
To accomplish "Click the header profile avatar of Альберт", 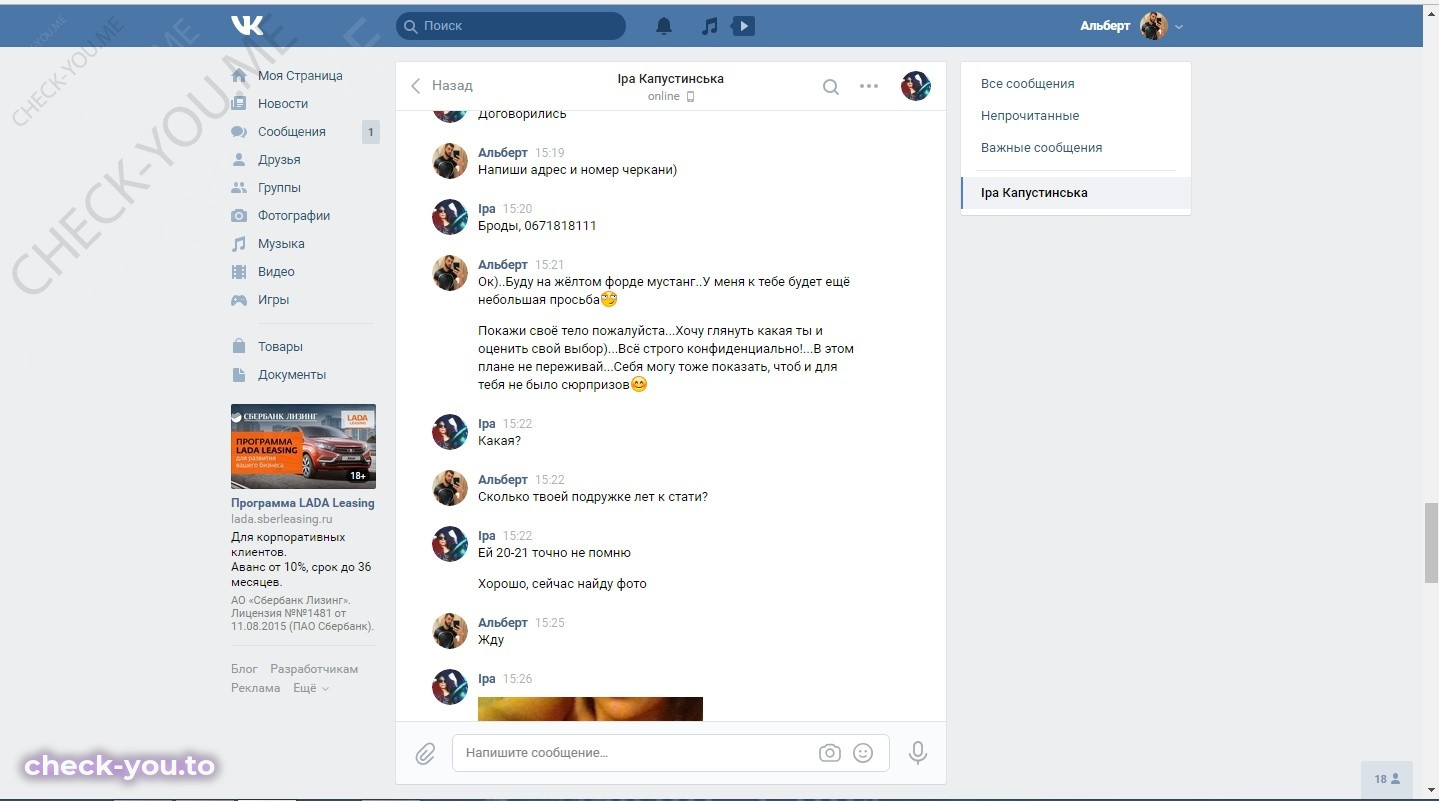I will 1154,26.
